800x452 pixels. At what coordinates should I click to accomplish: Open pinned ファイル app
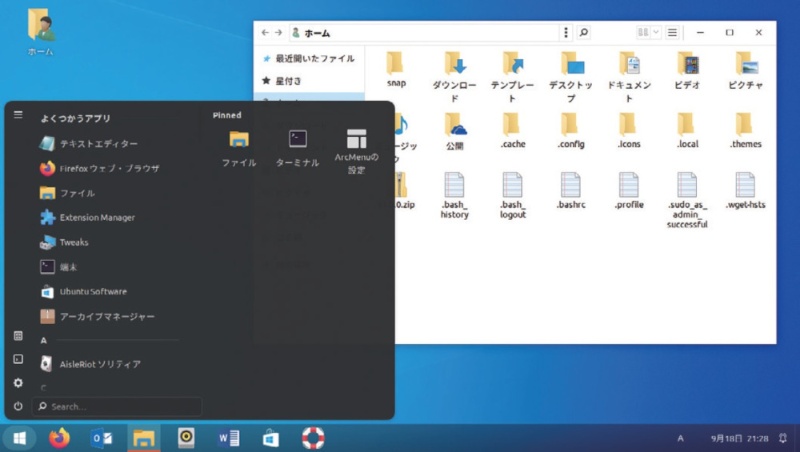[239, 149]
